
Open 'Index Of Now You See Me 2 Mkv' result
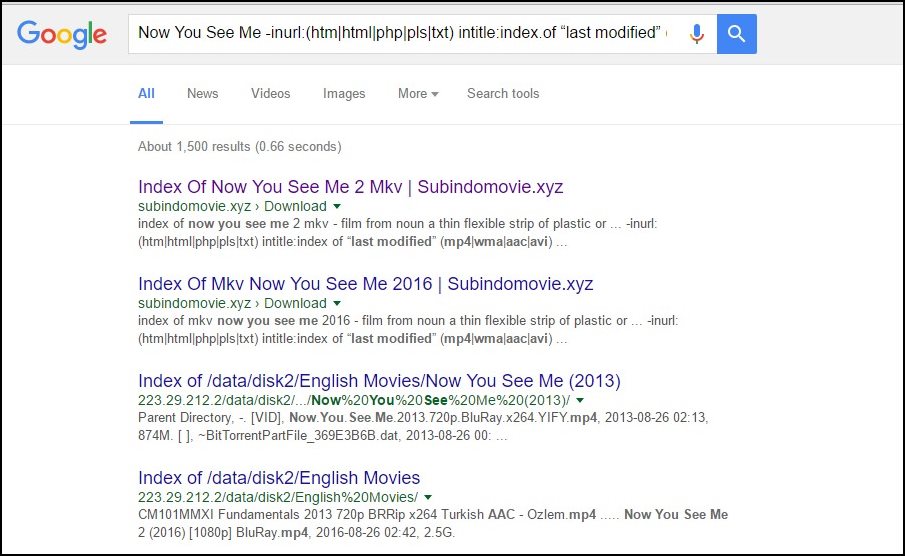[x=350, y=187]
